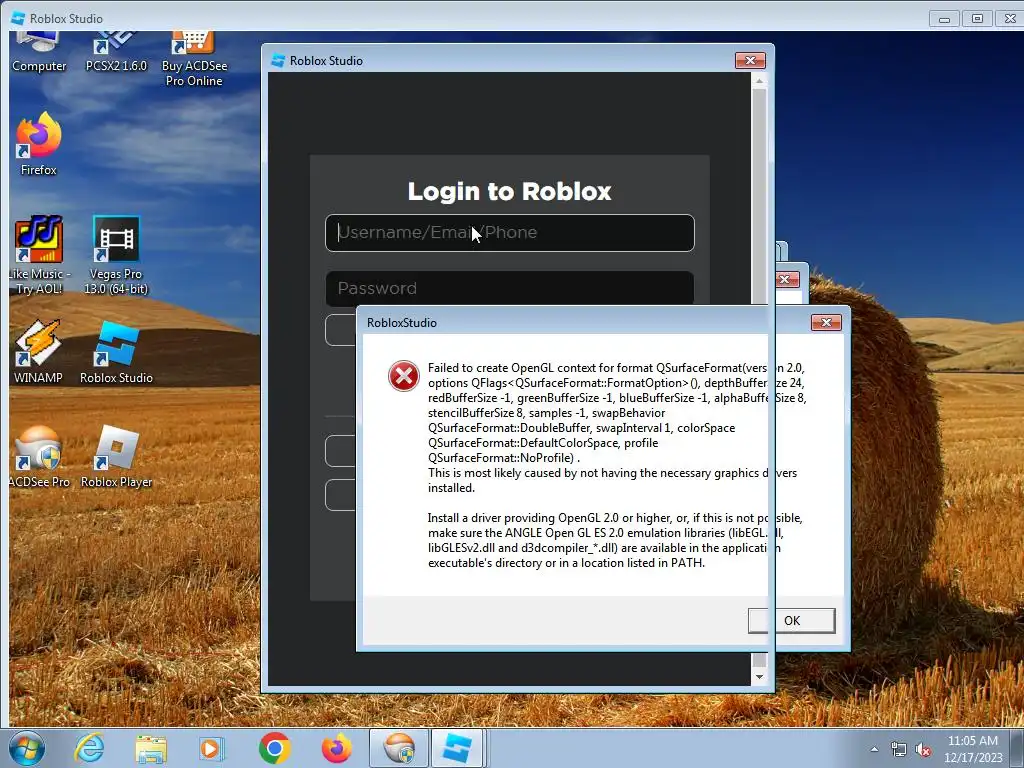Click the Roblox Studio login title bar icon
Screen dimensions: 1024x768
[x=278, y=60]
